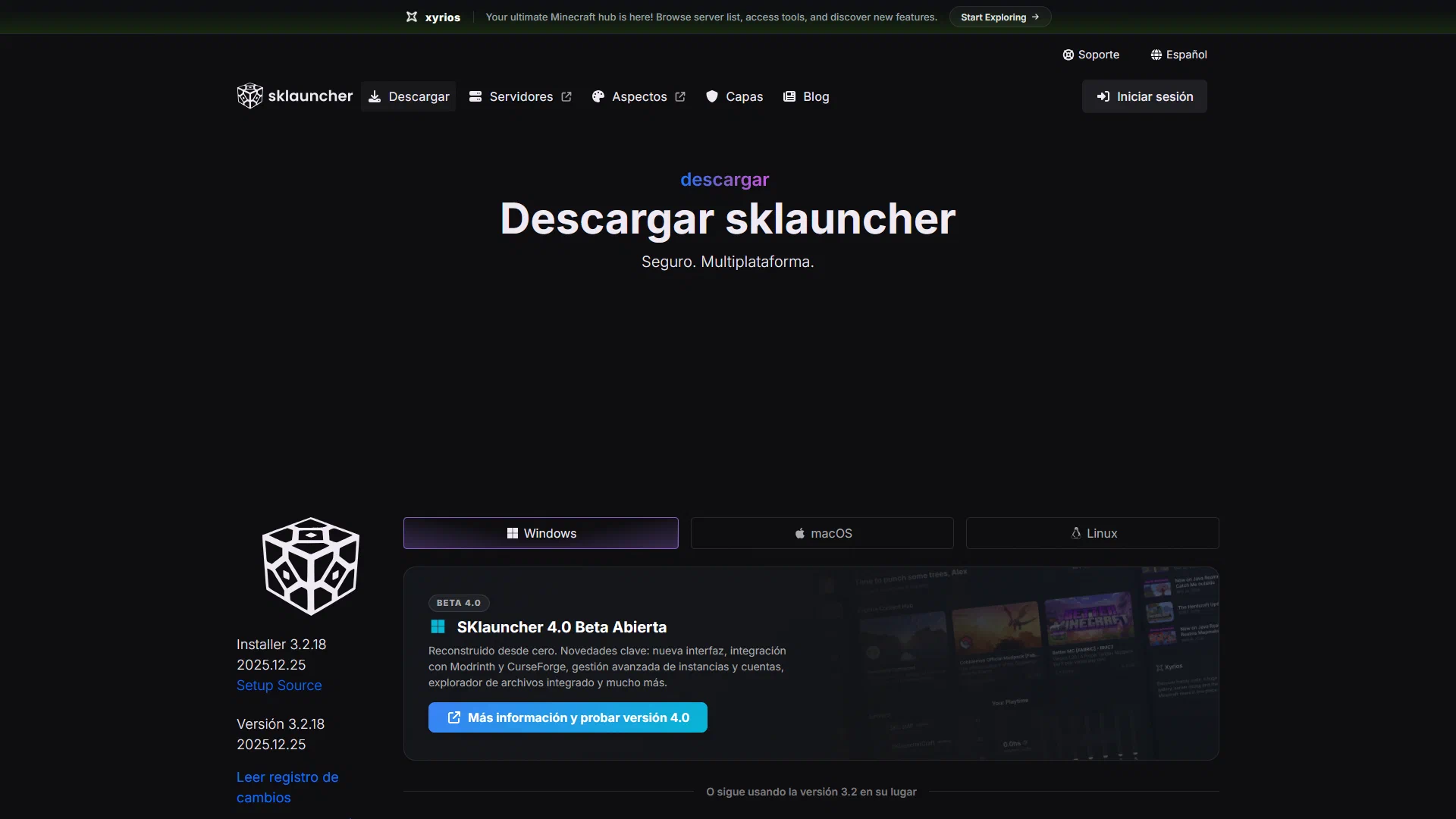Screen dimensions: 1456x819
Task: Click the Iniciar sesión button
Action: click(1144, 96)
